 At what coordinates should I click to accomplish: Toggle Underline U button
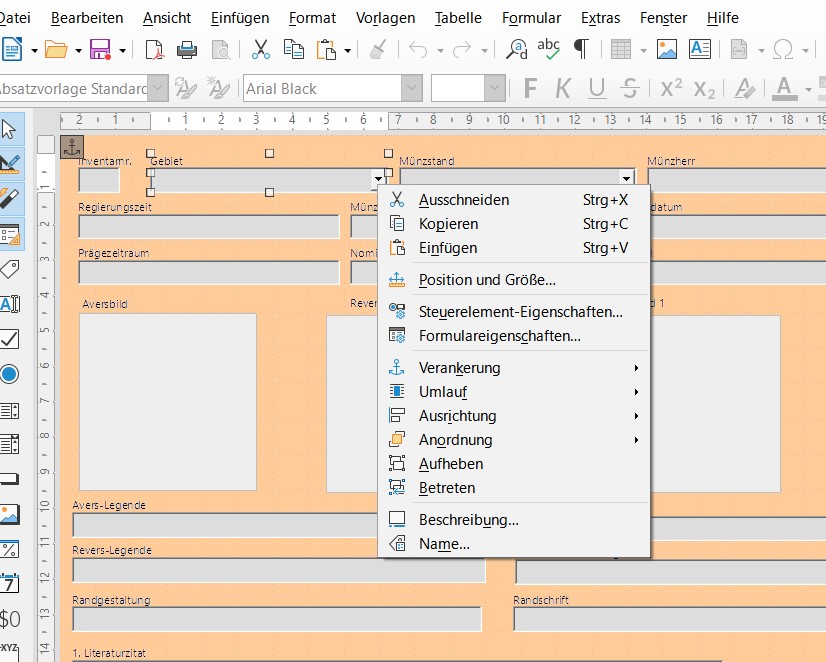(596, 88)
